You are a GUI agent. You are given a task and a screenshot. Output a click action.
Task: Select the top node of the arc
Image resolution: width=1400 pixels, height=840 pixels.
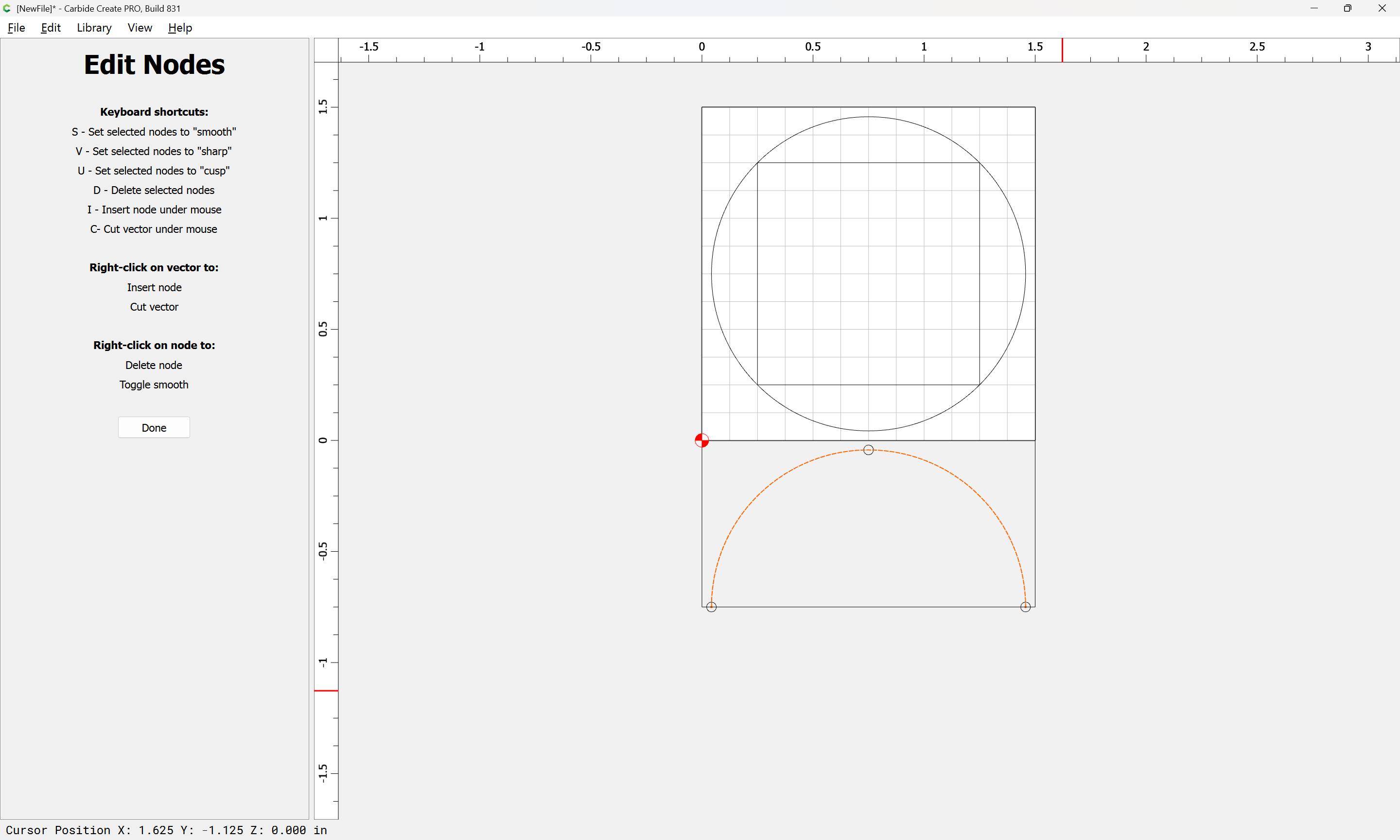point(868,450)
